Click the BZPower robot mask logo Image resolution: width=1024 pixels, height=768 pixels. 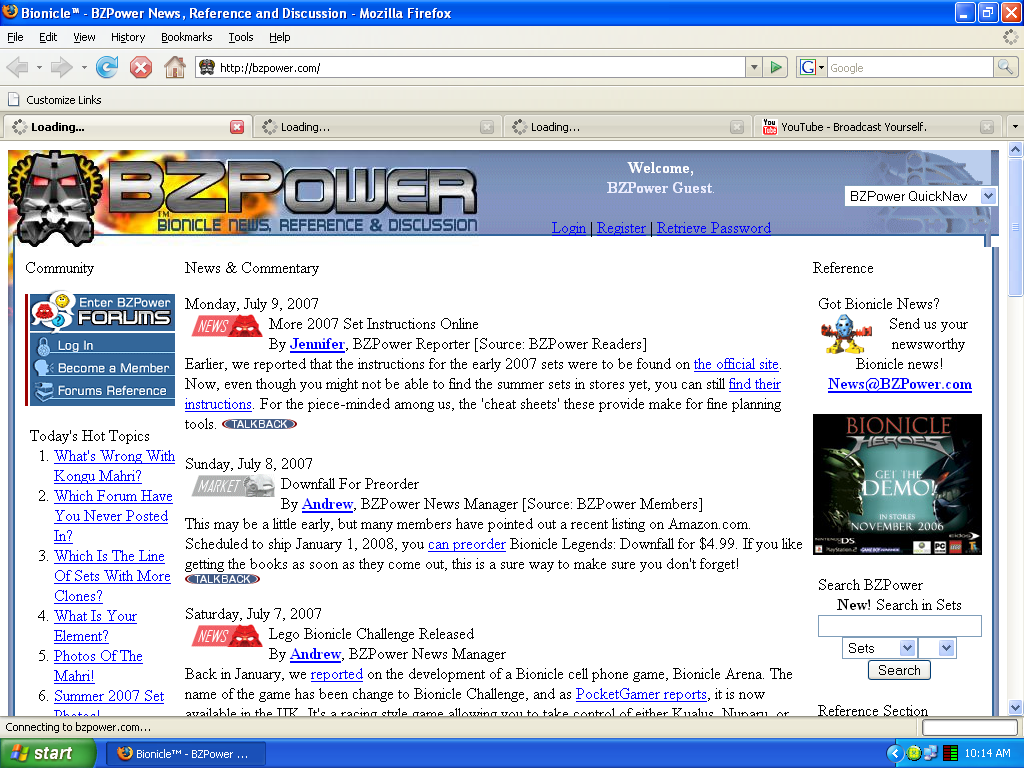point(55,198)
